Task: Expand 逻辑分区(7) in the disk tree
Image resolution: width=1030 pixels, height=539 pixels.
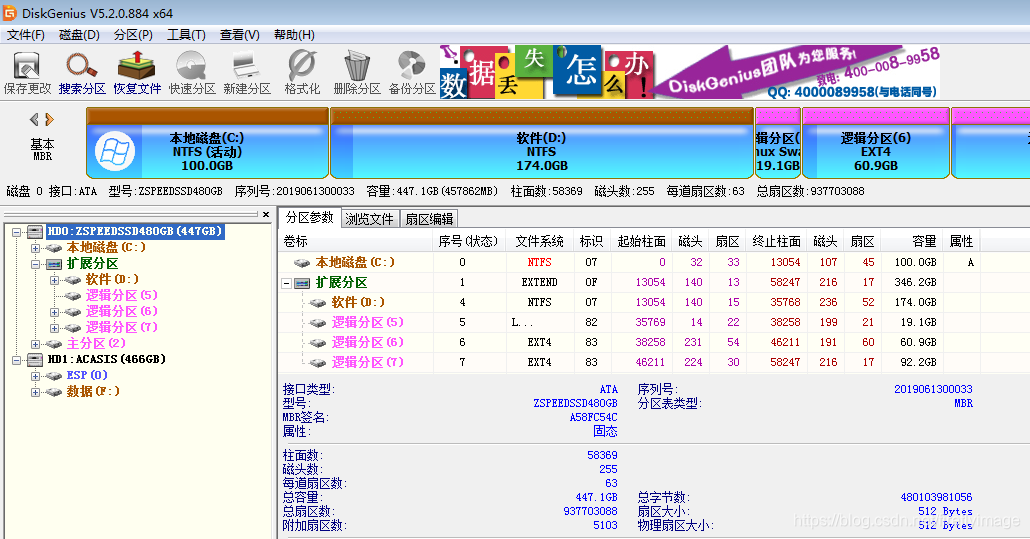Action: (55, 328)
